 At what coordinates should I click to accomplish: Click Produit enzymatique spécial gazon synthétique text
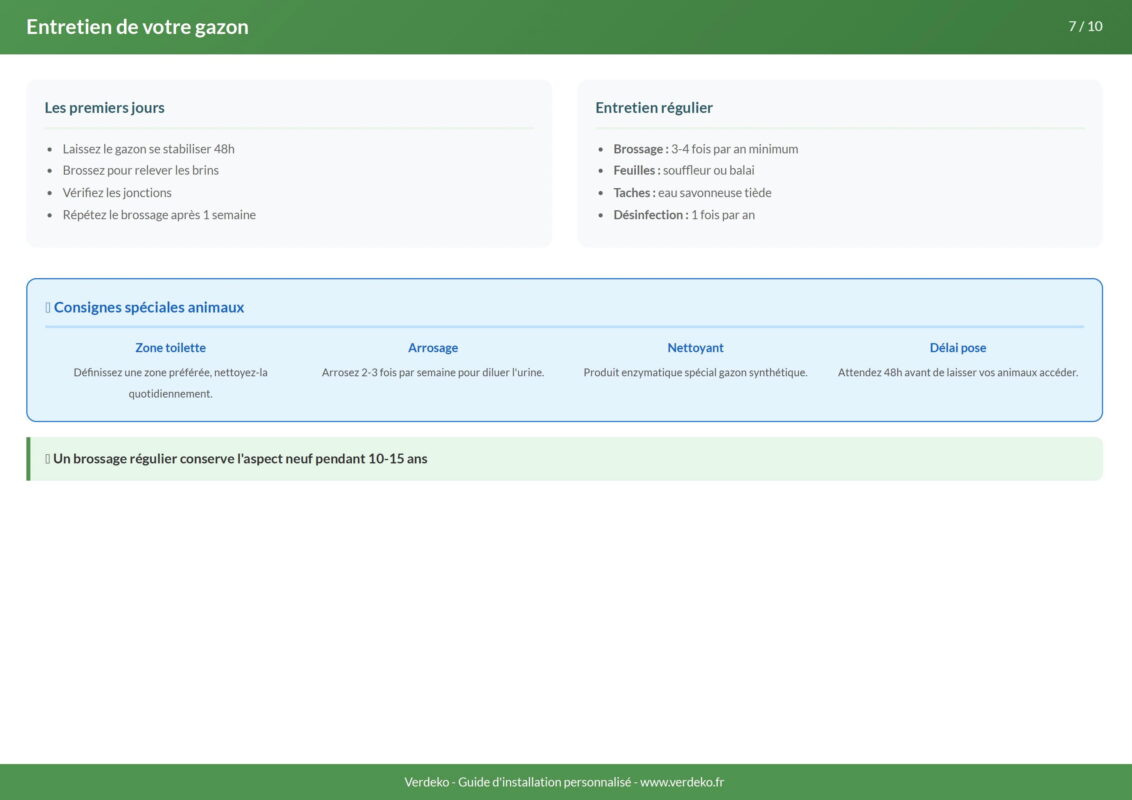695,373
